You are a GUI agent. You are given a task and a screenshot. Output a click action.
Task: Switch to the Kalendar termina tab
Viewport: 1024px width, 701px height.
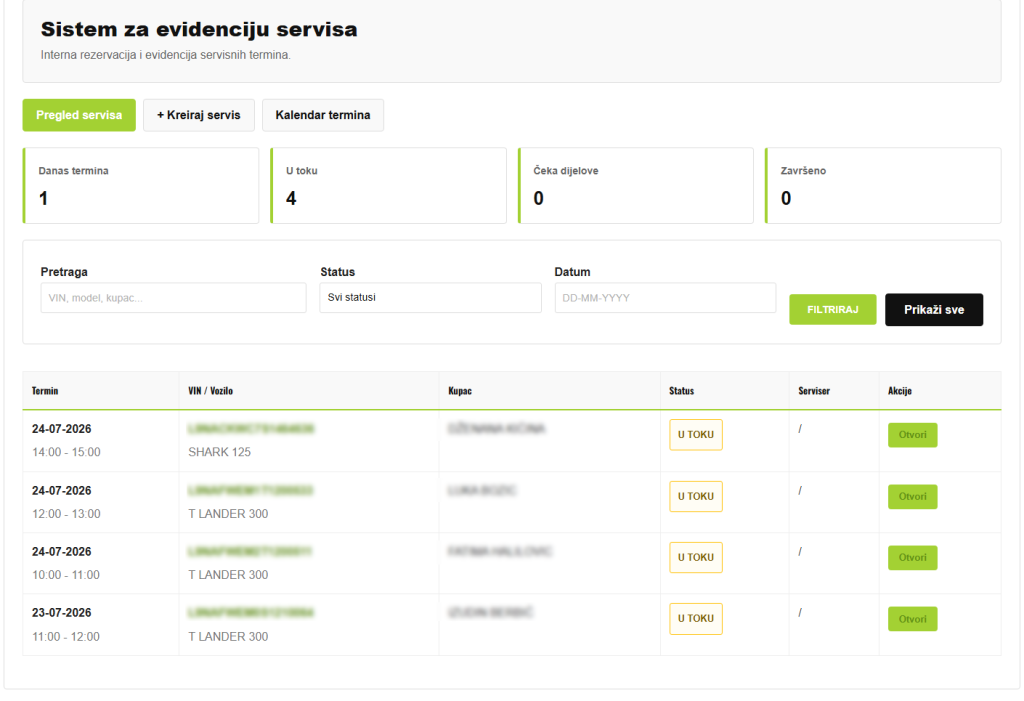click(323, 115)
